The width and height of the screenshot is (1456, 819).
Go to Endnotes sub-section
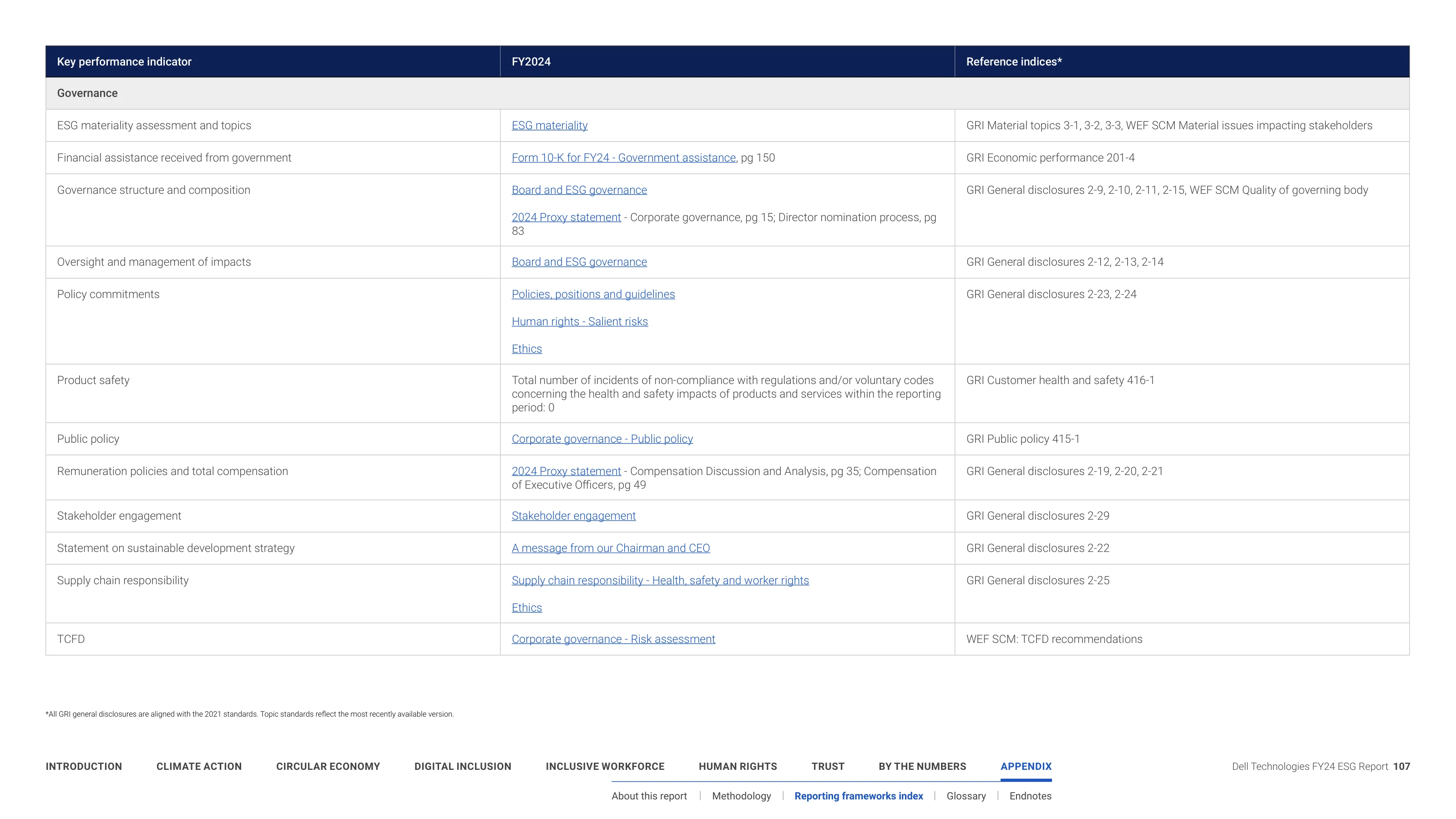pyautogui.click(x=1031, y=796)
